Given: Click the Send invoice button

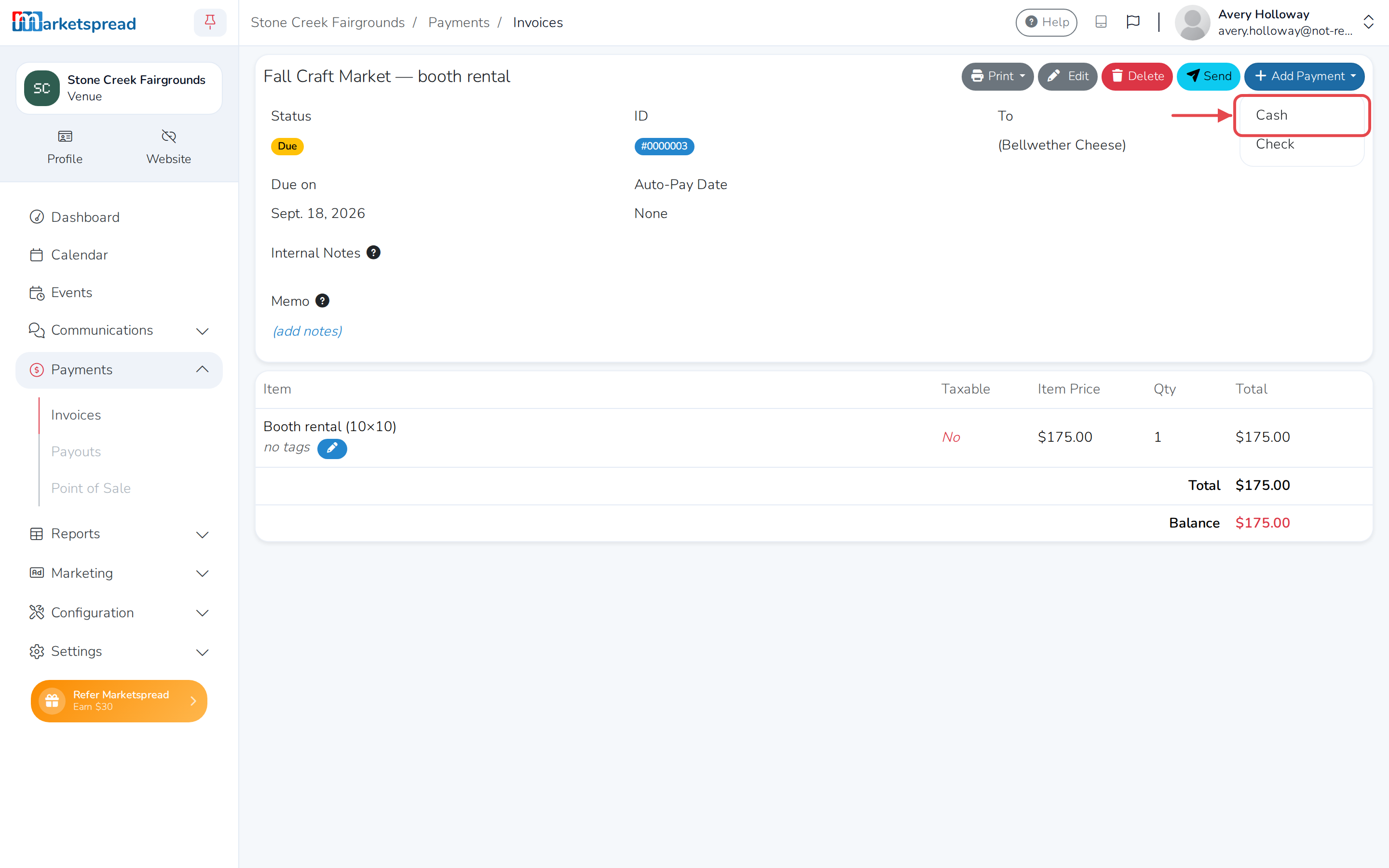Looking at the screenshot, I should click(1208, 76).
